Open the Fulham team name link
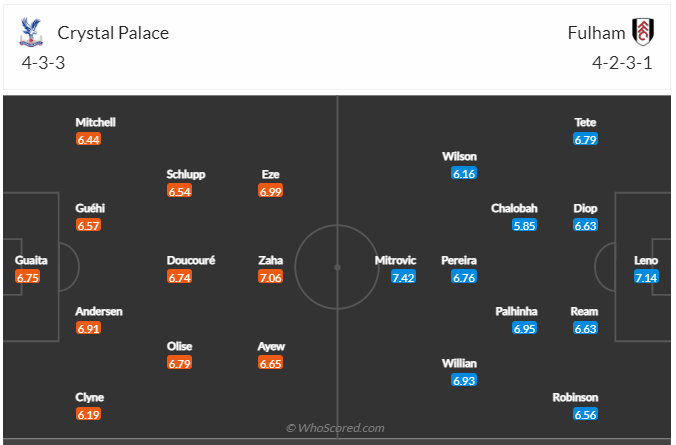The width and height of the screenshot is (676, 445). tap(594, 33)
